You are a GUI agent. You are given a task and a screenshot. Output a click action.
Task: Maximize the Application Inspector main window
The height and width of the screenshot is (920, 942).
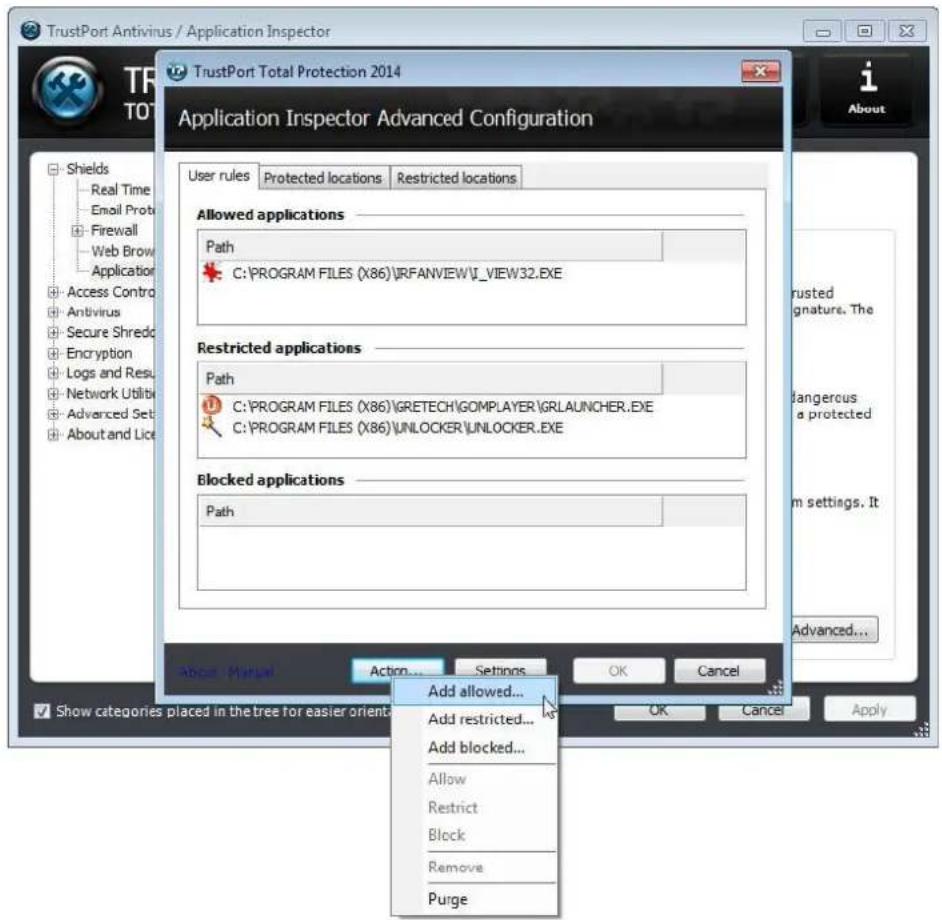[865, 31]
